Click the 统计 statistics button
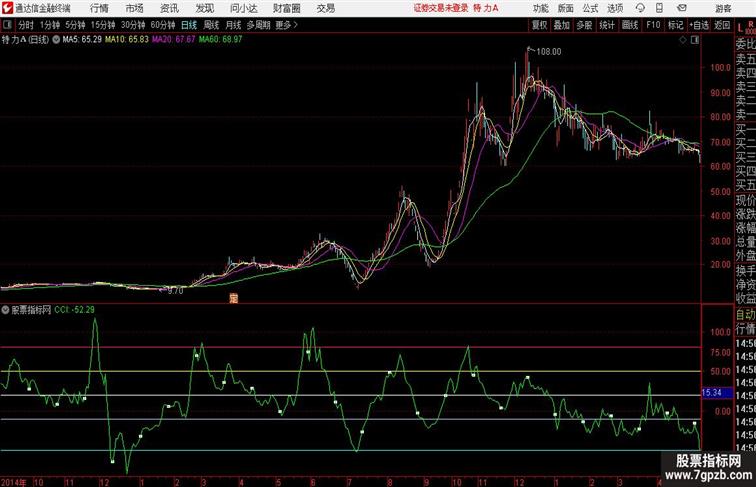 coord(607,25)
